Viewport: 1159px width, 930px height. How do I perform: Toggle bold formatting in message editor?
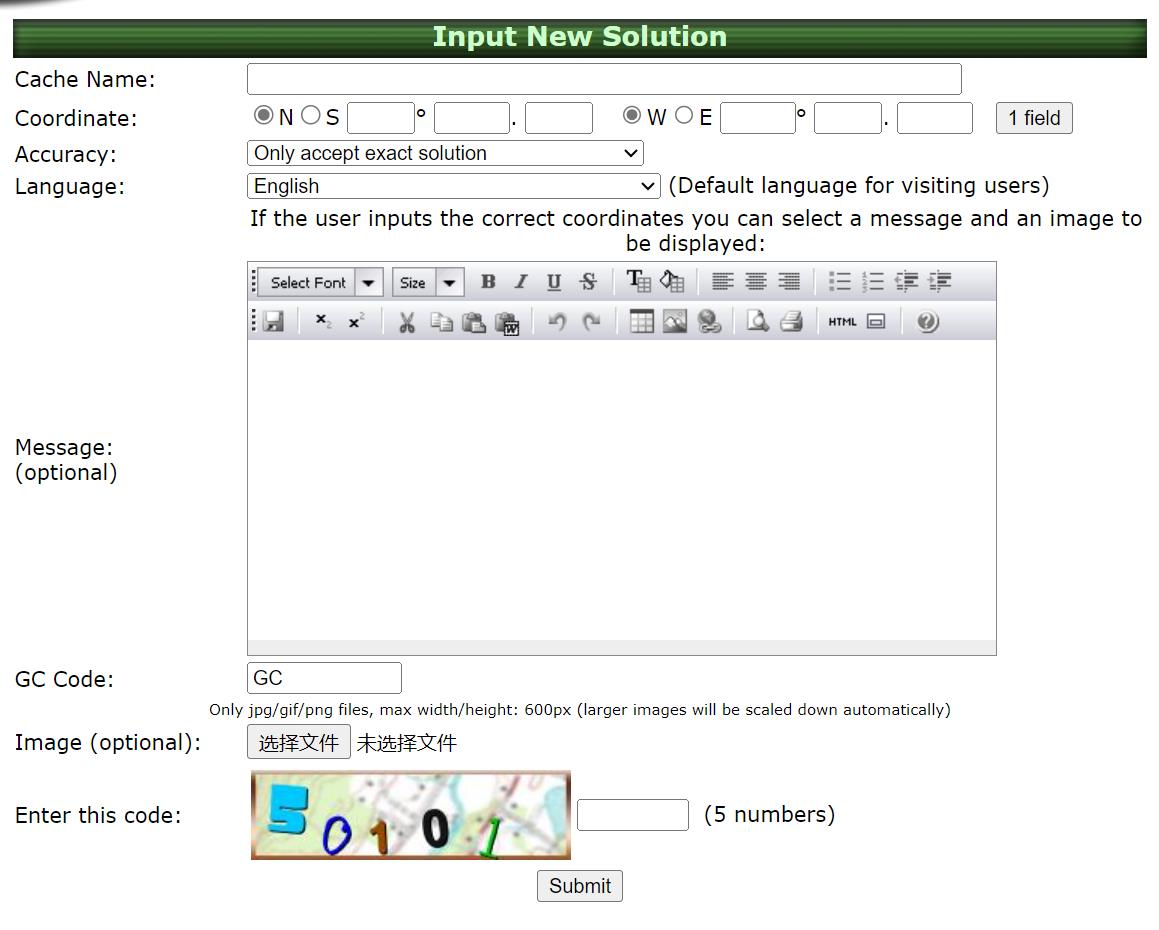tap(488, 282)
